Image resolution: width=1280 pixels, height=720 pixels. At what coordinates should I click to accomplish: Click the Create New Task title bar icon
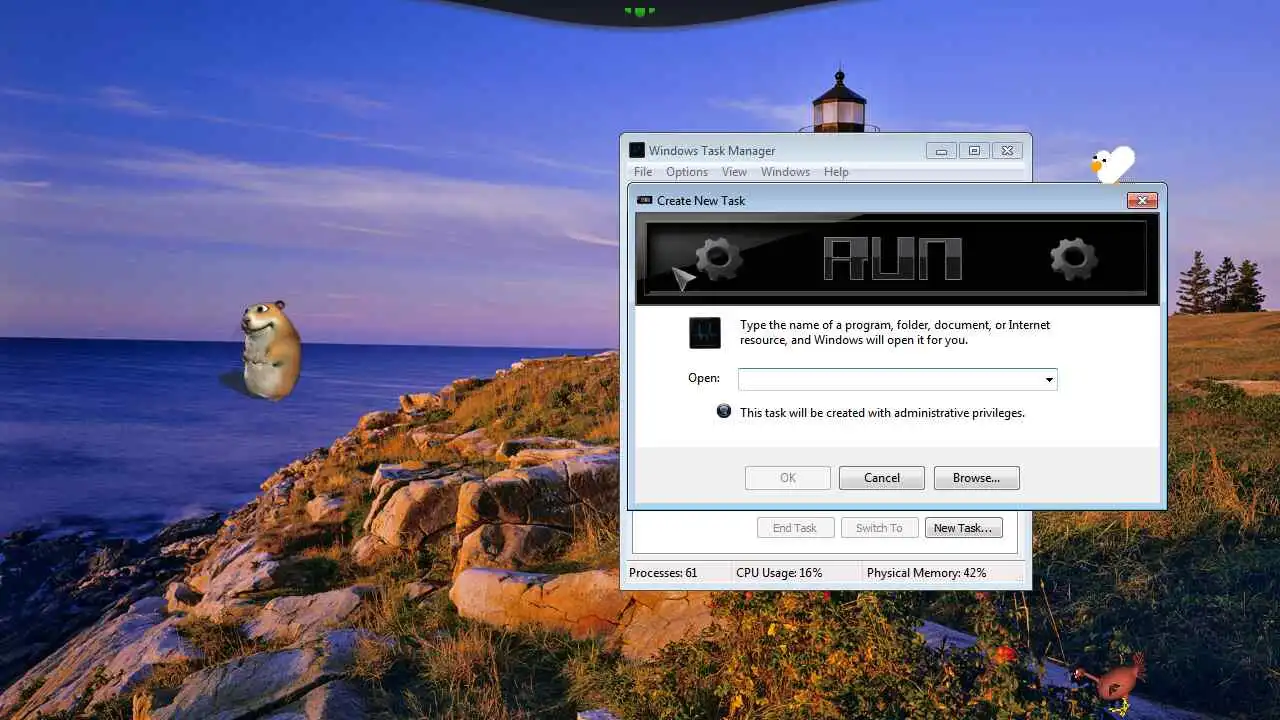coord(645,201)
